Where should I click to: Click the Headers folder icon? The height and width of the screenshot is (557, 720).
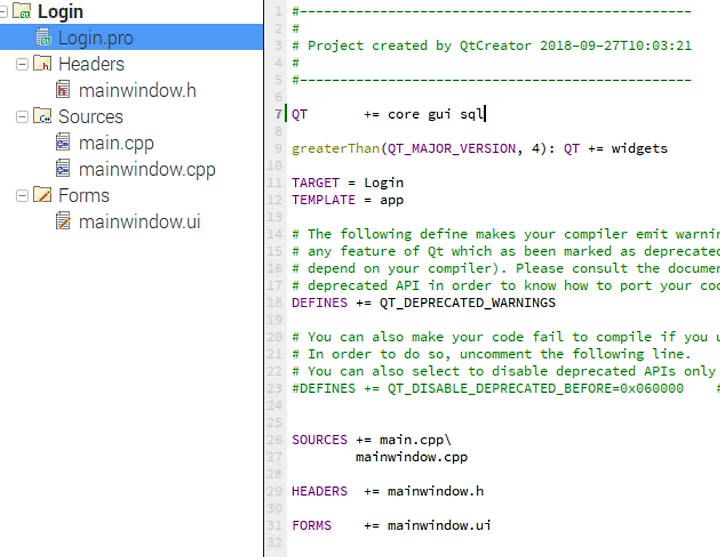click(x=42, y=63)
